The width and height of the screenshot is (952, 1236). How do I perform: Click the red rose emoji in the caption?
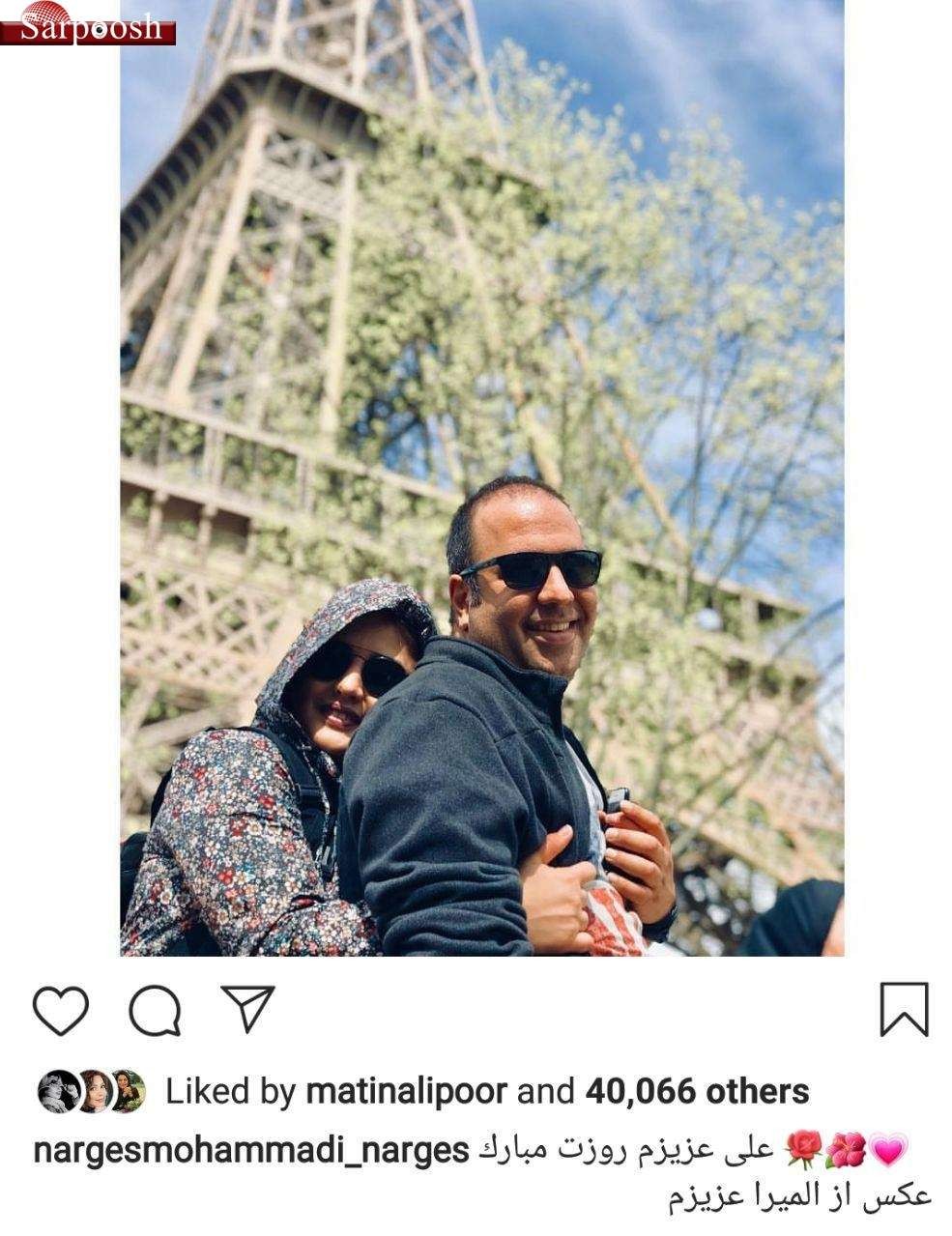(x=803, y=1148)
